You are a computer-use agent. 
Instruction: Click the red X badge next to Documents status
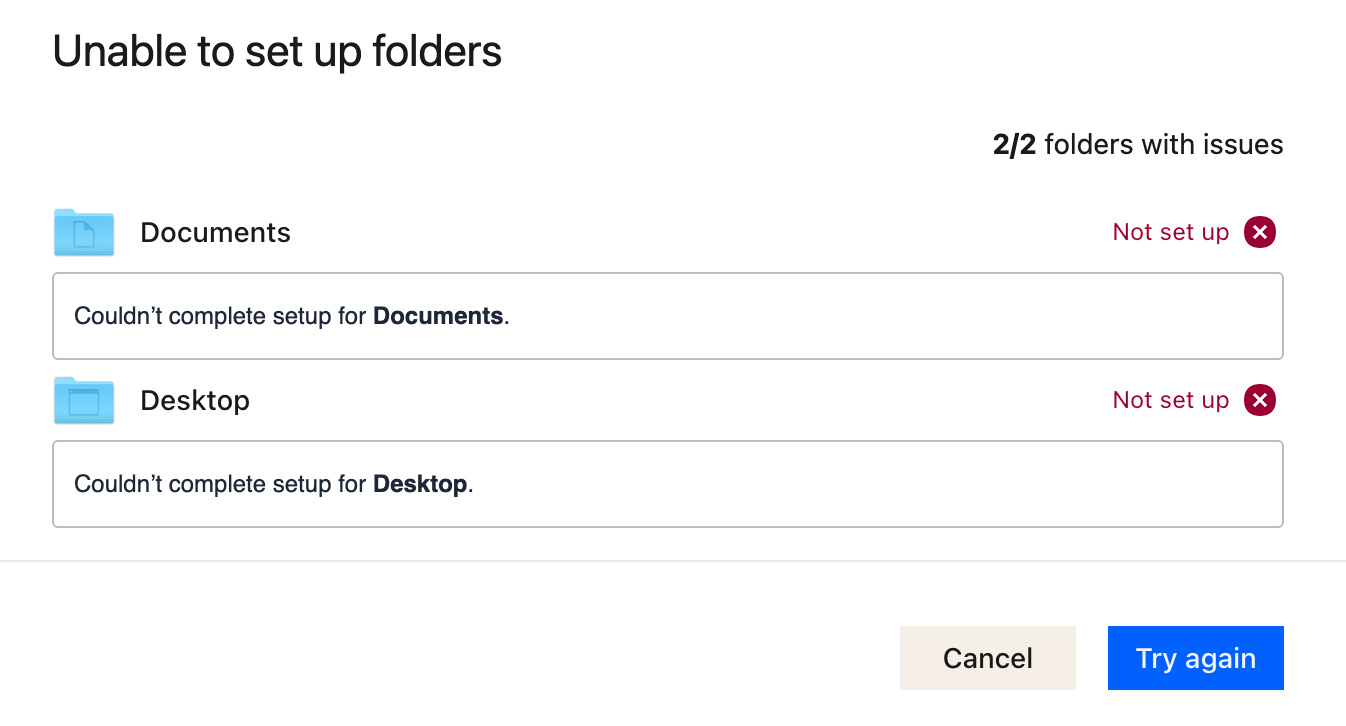point(1260,232)
